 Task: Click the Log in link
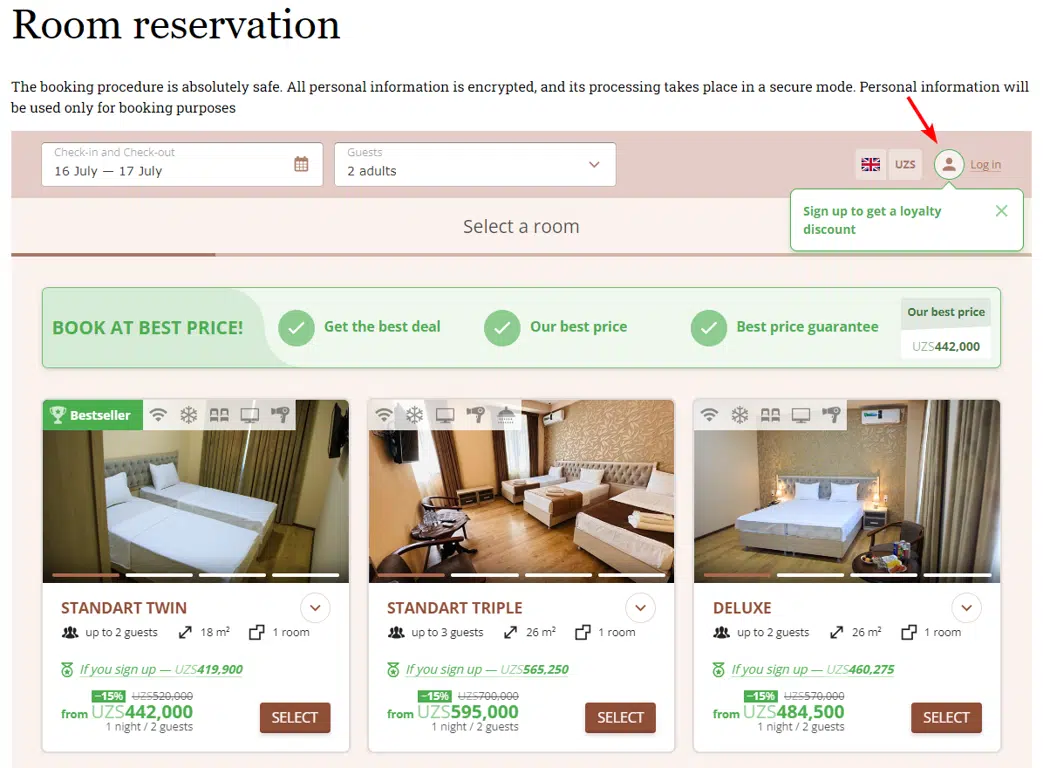[985, 165]
